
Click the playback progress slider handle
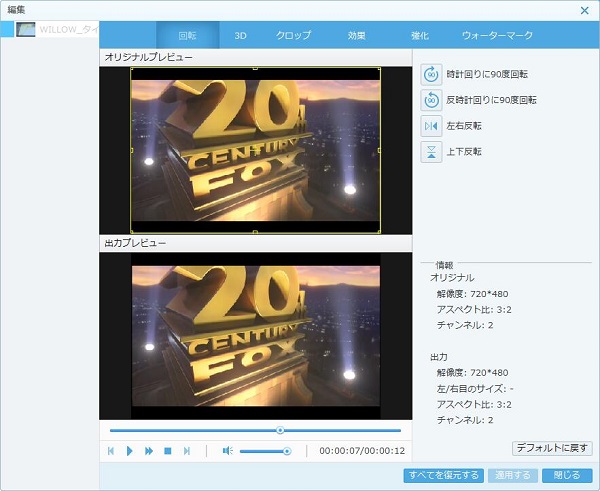coord(280,431)
